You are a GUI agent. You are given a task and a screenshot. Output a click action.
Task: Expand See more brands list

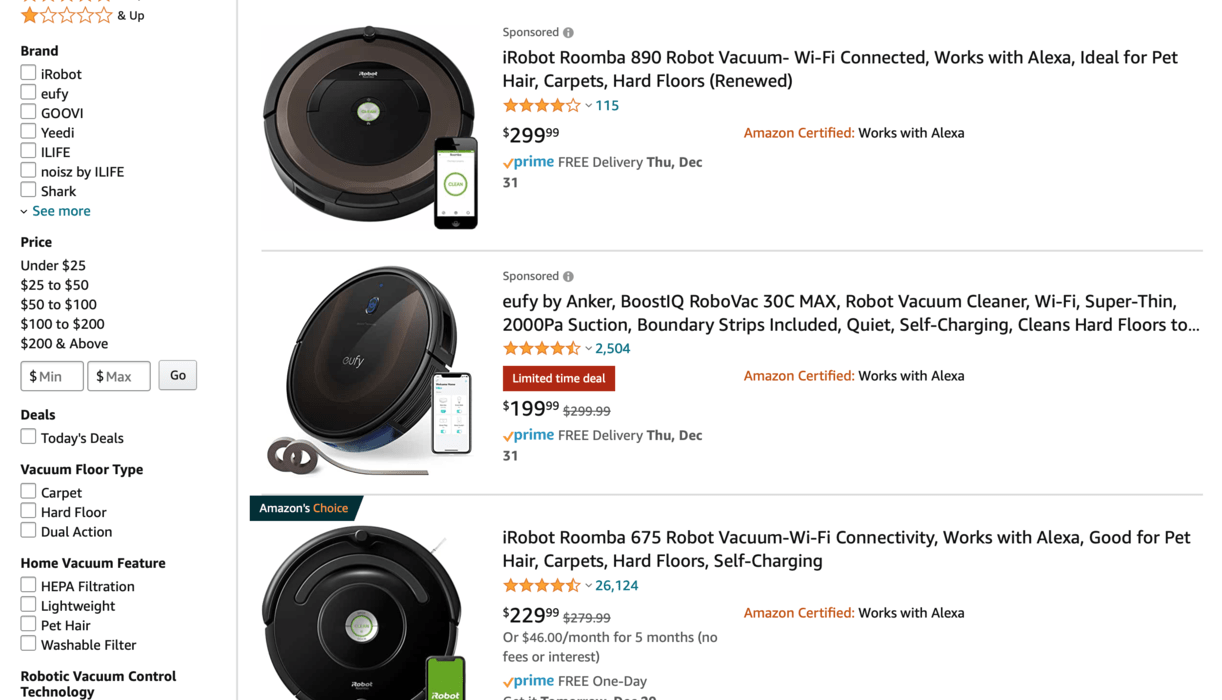55,210
